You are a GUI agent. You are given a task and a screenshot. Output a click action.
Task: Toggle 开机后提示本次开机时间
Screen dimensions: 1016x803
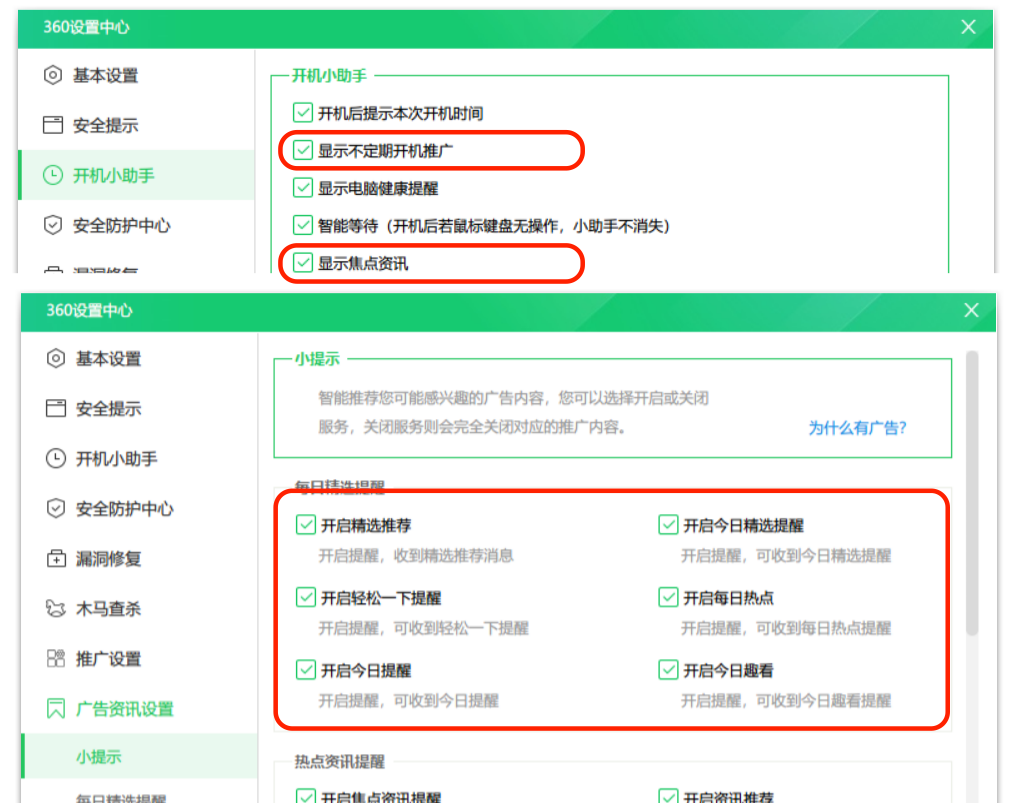tap(303, 113)
